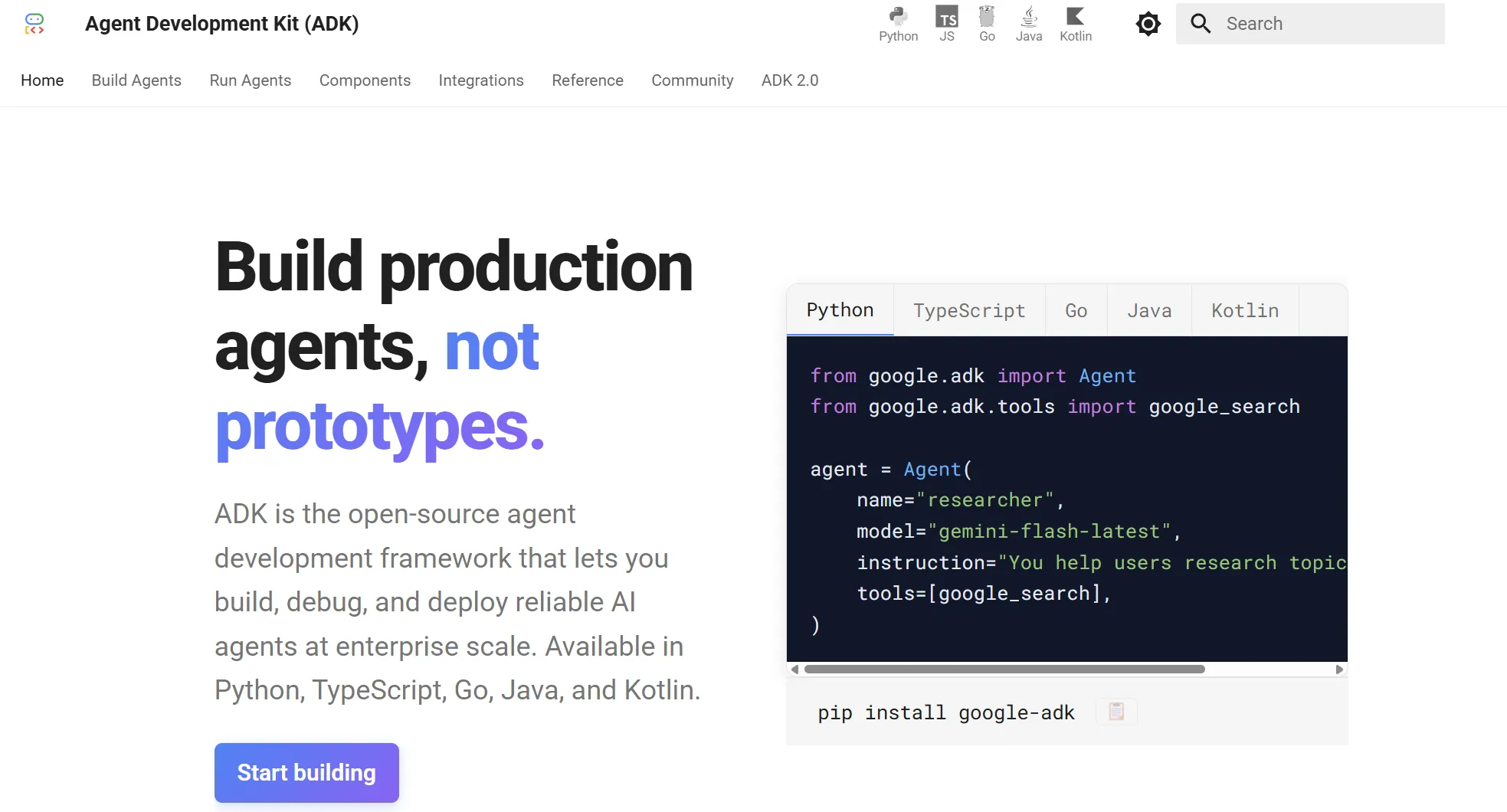The height and width of the screenshot is (812, 1507).
Task: Open the Go gopher icon link
Action: coord(987,24)
